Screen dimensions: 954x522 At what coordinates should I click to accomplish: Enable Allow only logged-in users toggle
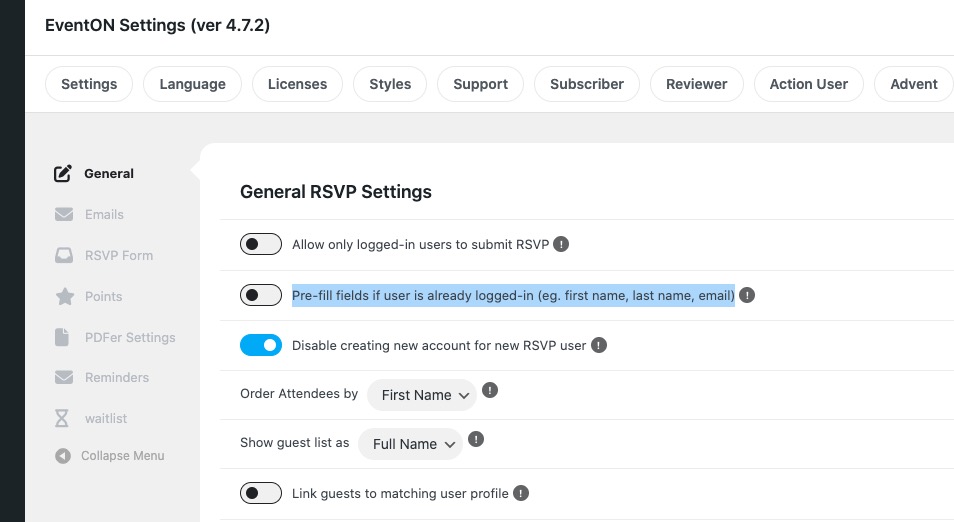[x=261, y=244]
